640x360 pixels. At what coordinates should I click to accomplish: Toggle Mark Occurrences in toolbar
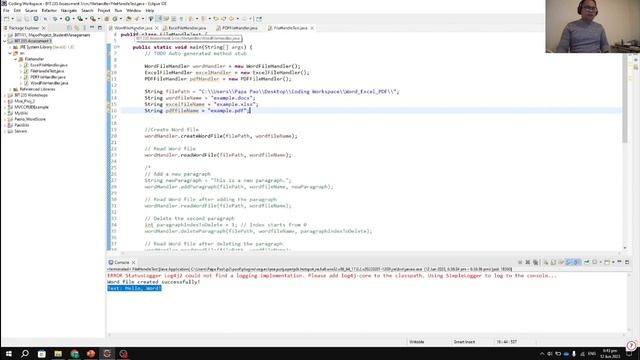(x=160, y=19)
